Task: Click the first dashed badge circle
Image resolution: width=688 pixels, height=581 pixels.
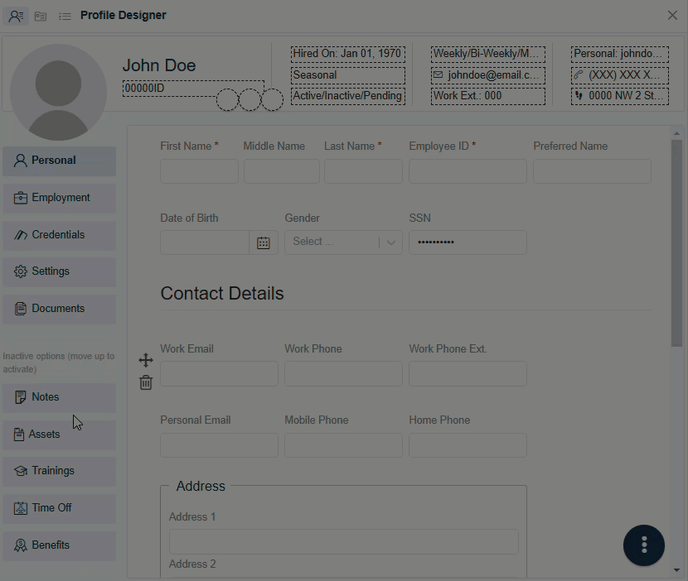Action: (227, 100)
